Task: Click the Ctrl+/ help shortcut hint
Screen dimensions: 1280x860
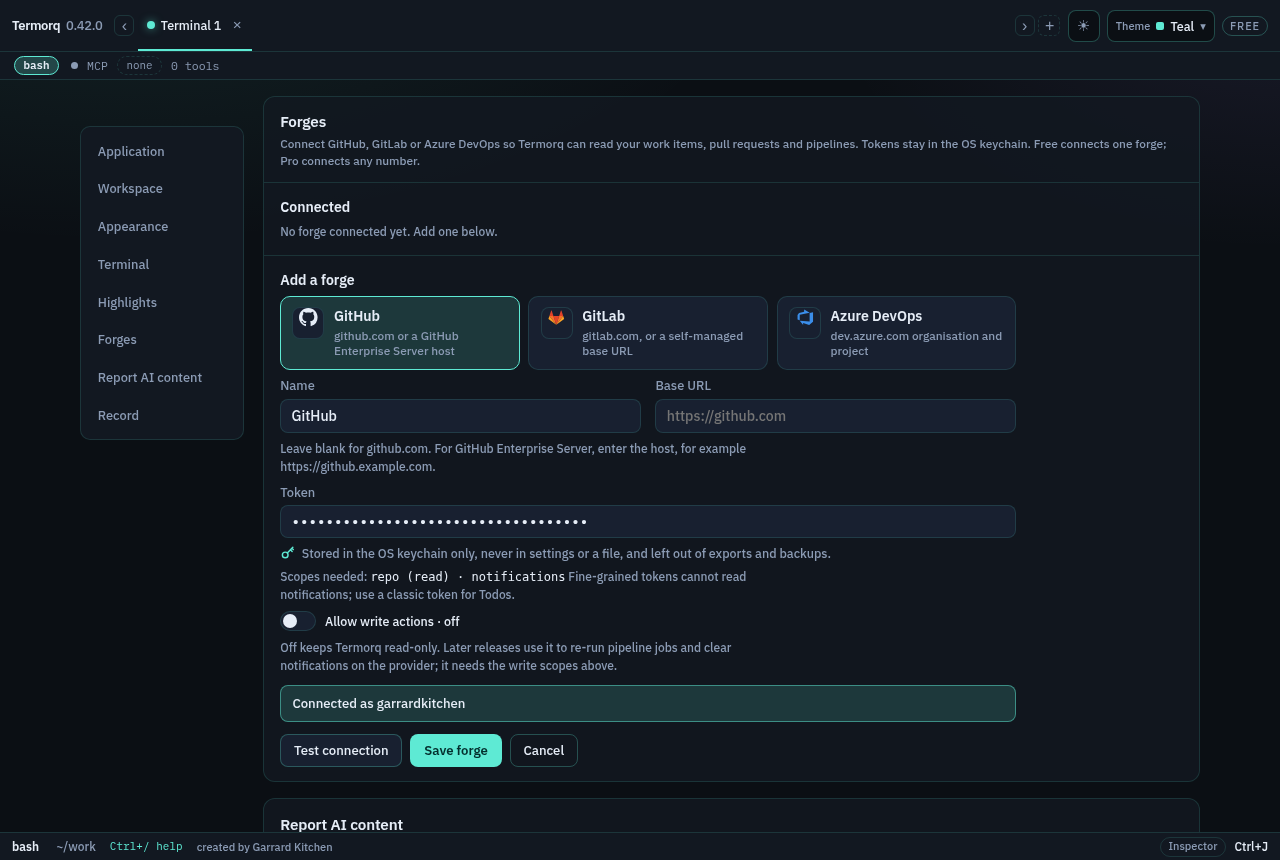Action: tap(146, 846)
